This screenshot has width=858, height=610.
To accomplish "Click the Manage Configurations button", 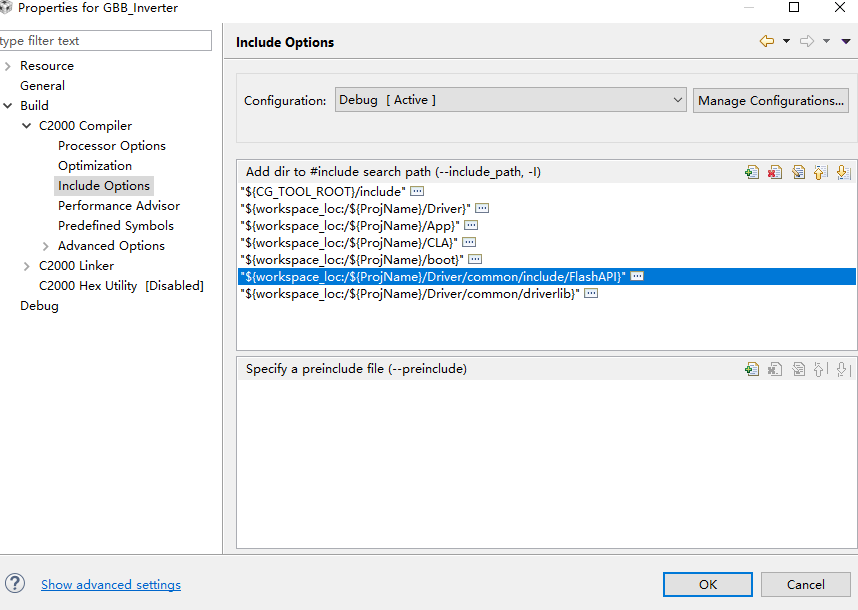I will point(771,100).
